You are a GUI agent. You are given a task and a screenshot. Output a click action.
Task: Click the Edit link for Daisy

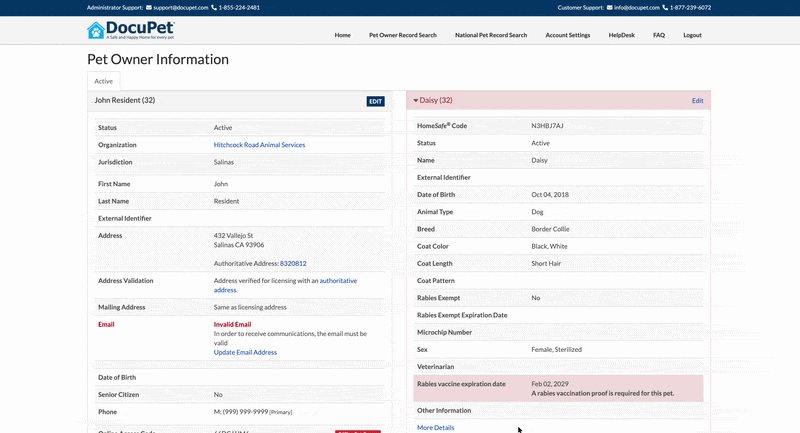pos(697,101)
